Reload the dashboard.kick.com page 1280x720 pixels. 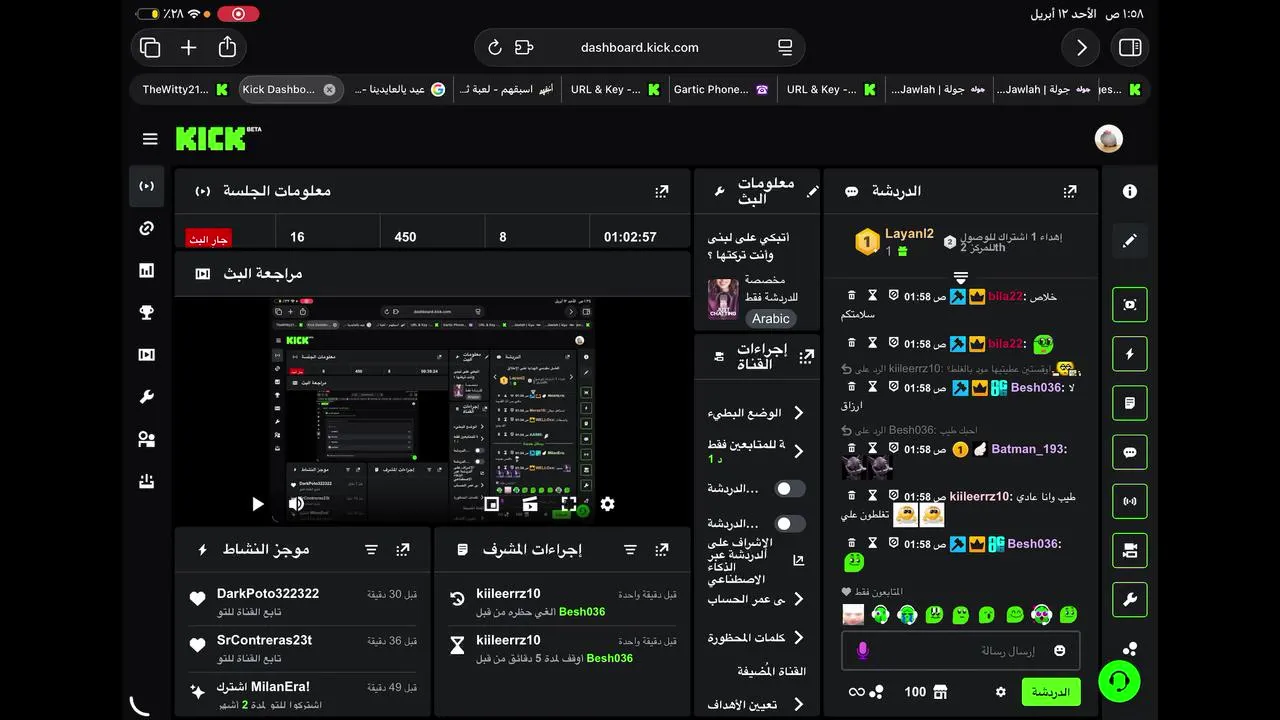pos(494,47)
